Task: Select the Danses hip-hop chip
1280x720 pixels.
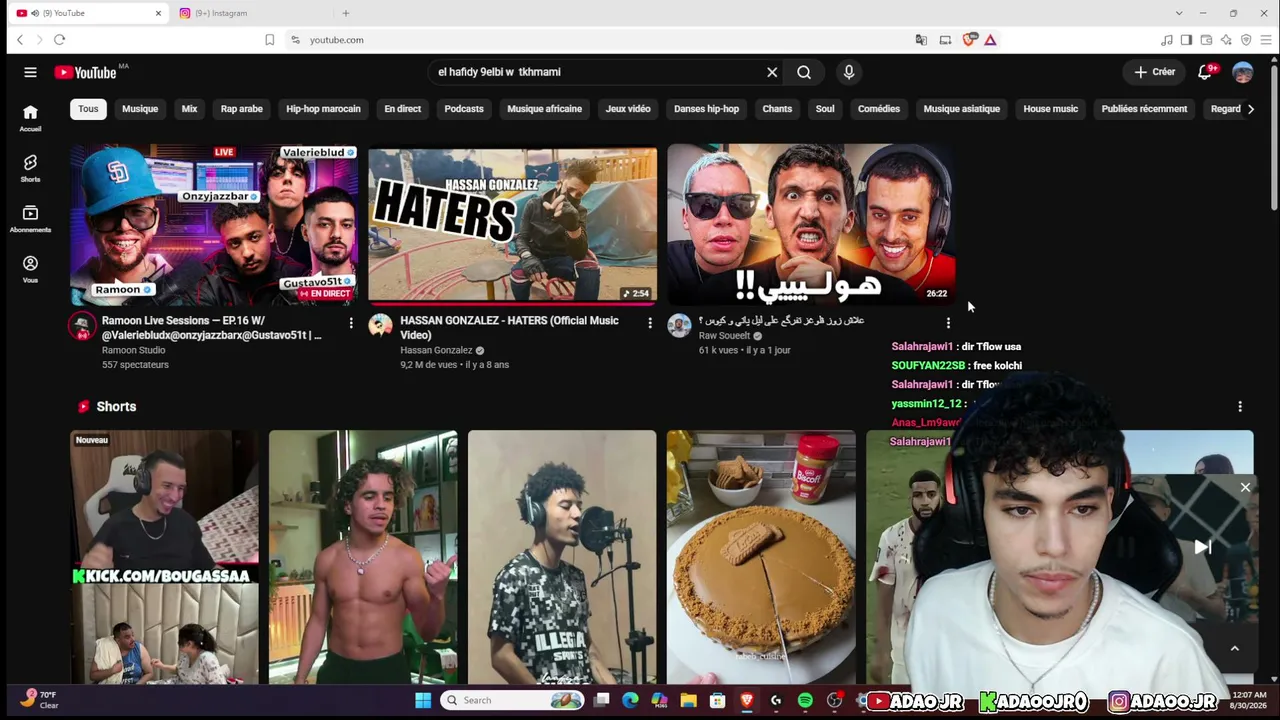Action: pyautogui.click(x=707, y=109)
